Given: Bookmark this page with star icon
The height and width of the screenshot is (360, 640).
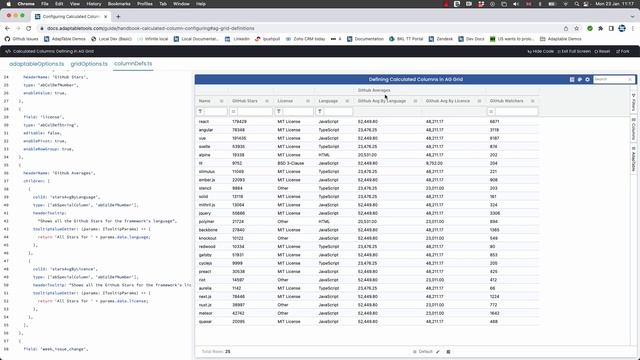Looking at the screenshot, I should [576, 28].
